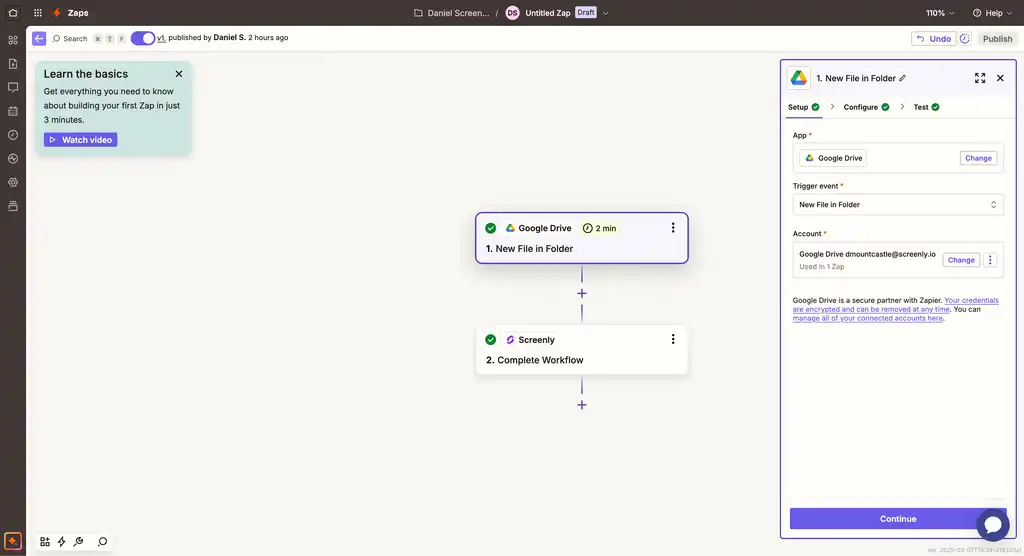This screenshot has width=1024, height=556.
Task: Open Daniel Screen... folder breadcrumb
Action: pos(451,12)
